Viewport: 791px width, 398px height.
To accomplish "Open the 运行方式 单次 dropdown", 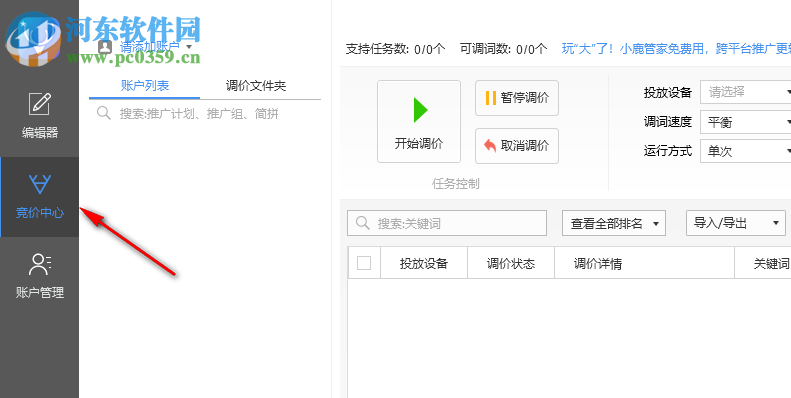I will [747, 151].
